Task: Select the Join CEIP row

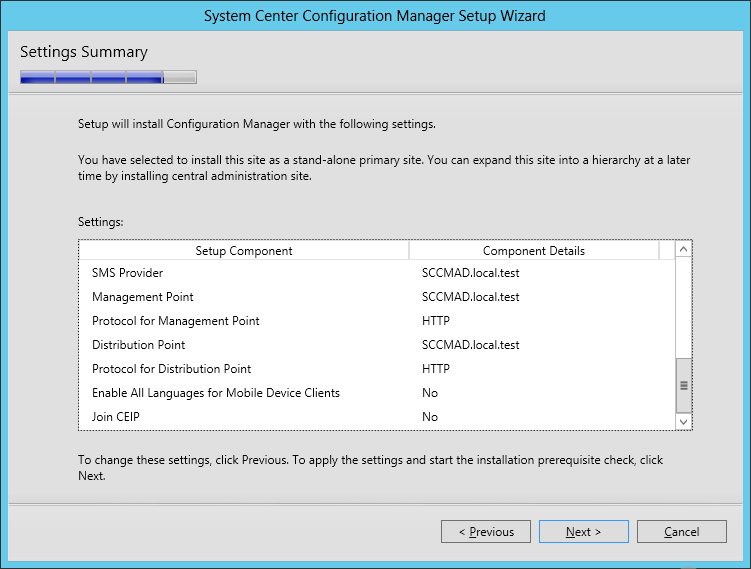Action: pyautogui.click(x=377, y=416)
